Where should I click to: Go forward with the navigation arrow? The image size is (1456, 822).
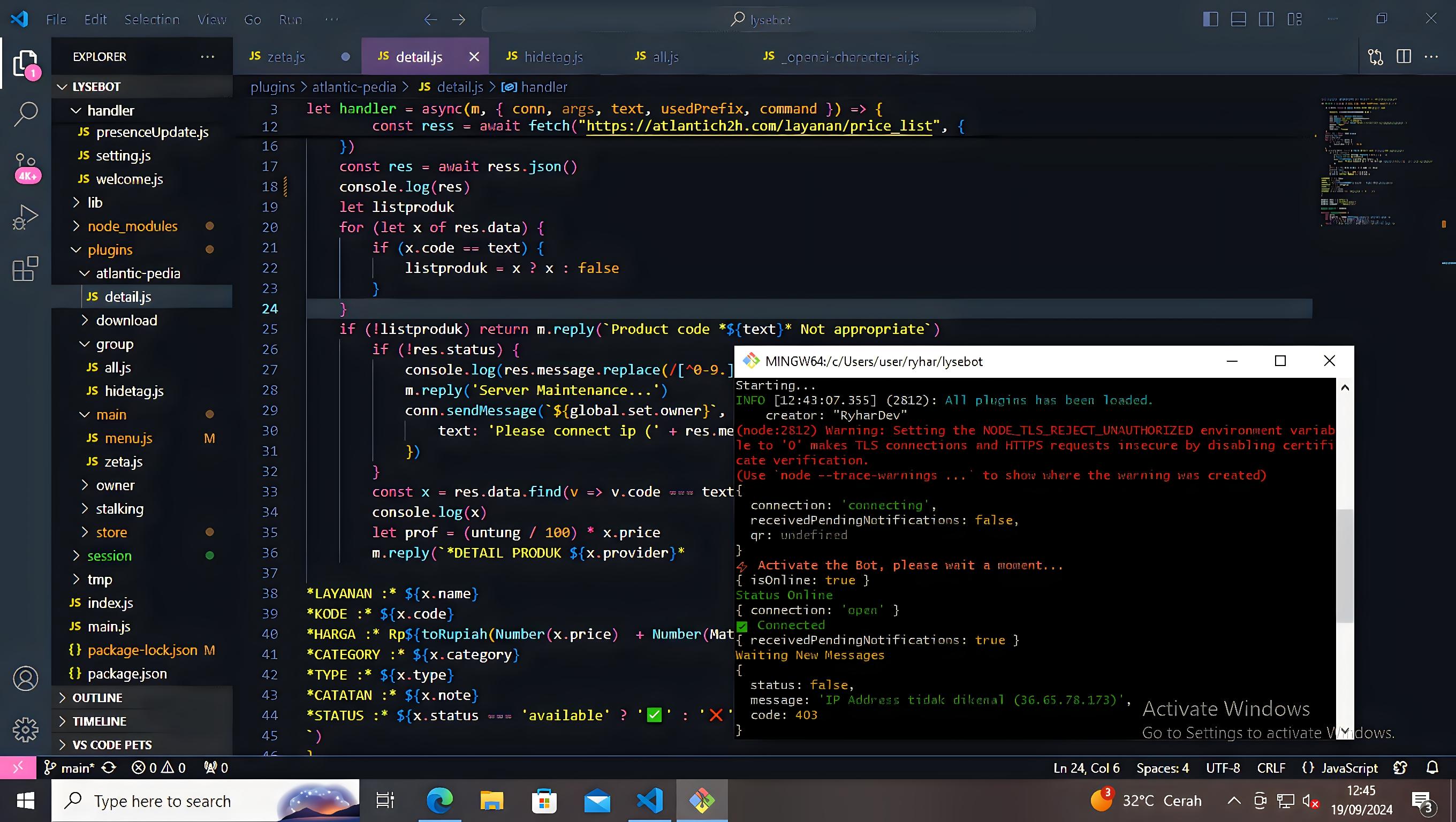[459, 20]
